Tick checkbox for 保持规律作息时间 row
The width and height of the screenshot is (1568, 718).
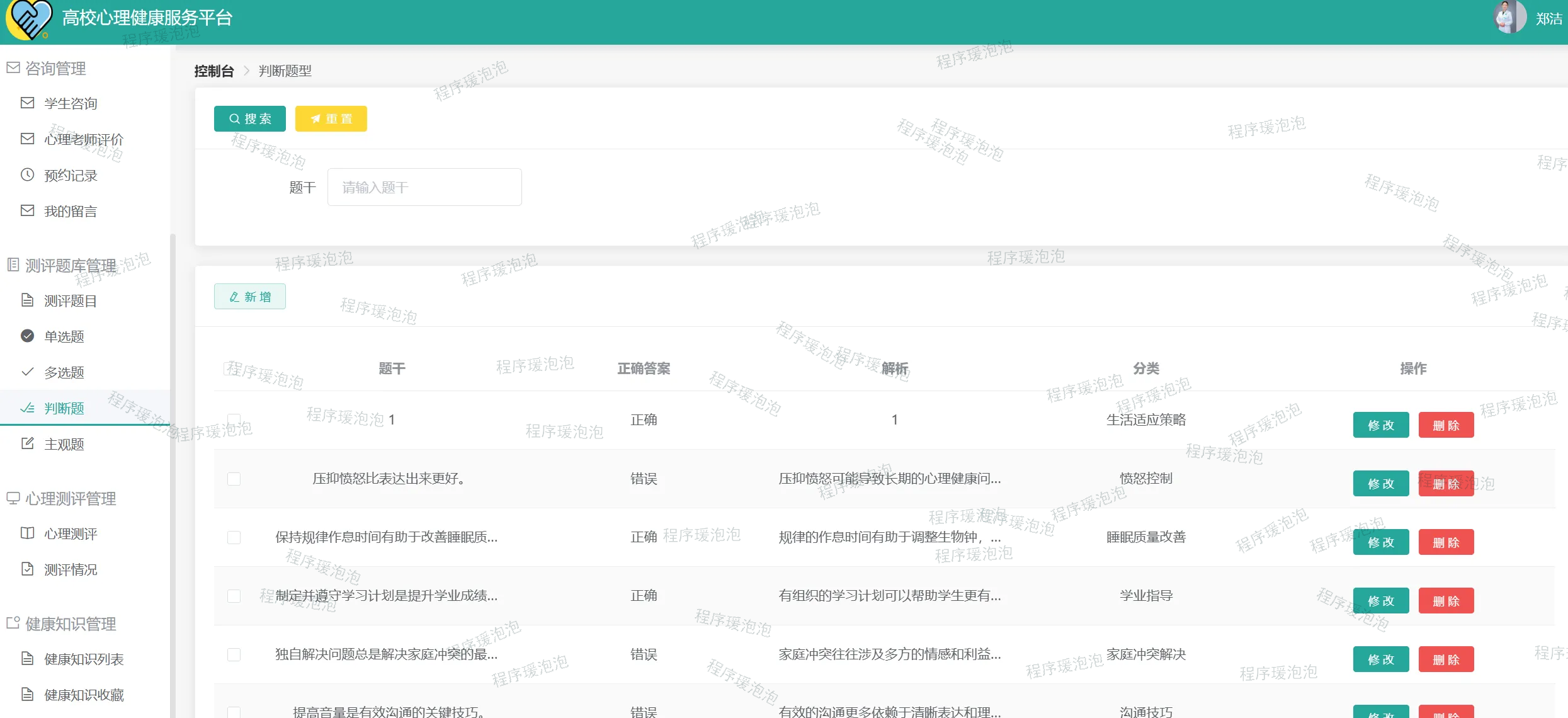(x=234, y=537)
